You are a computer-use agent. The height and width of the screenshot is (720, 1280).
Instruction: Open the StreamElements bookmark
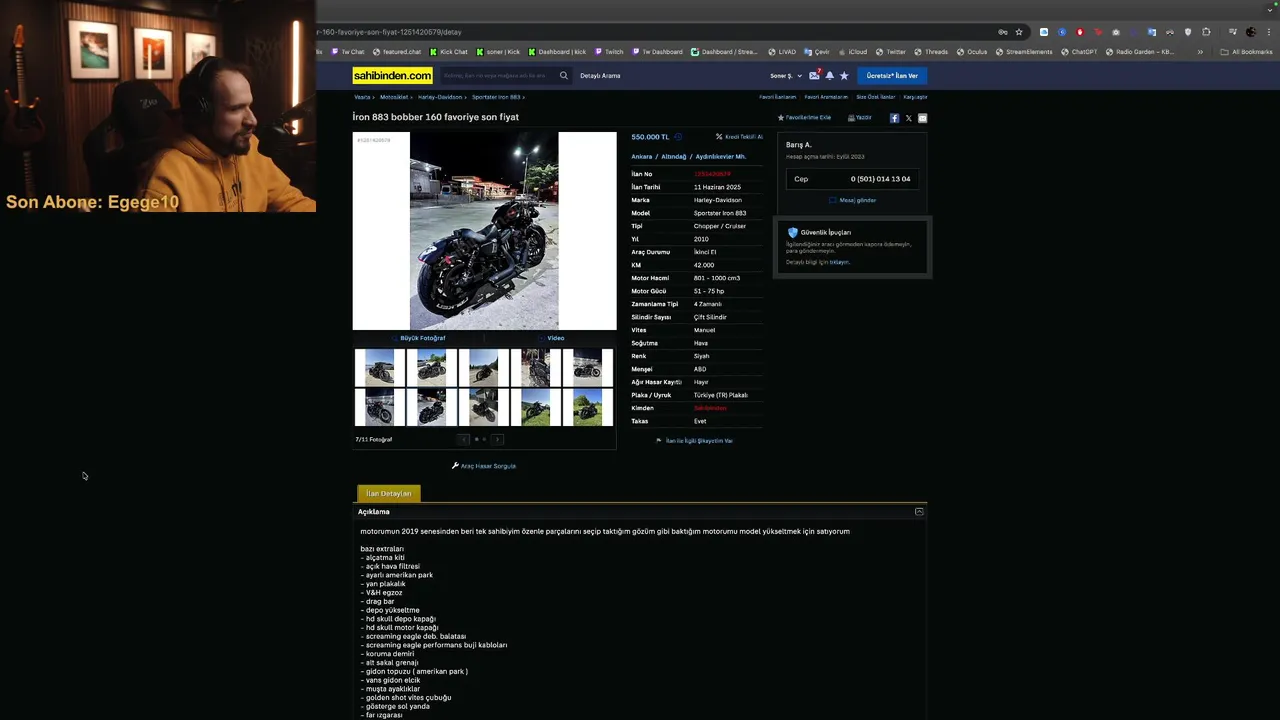point(1024,52)
